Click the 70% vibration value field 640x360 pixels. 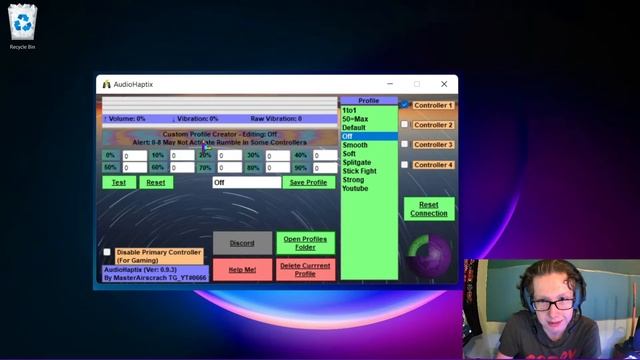(230, 167)
